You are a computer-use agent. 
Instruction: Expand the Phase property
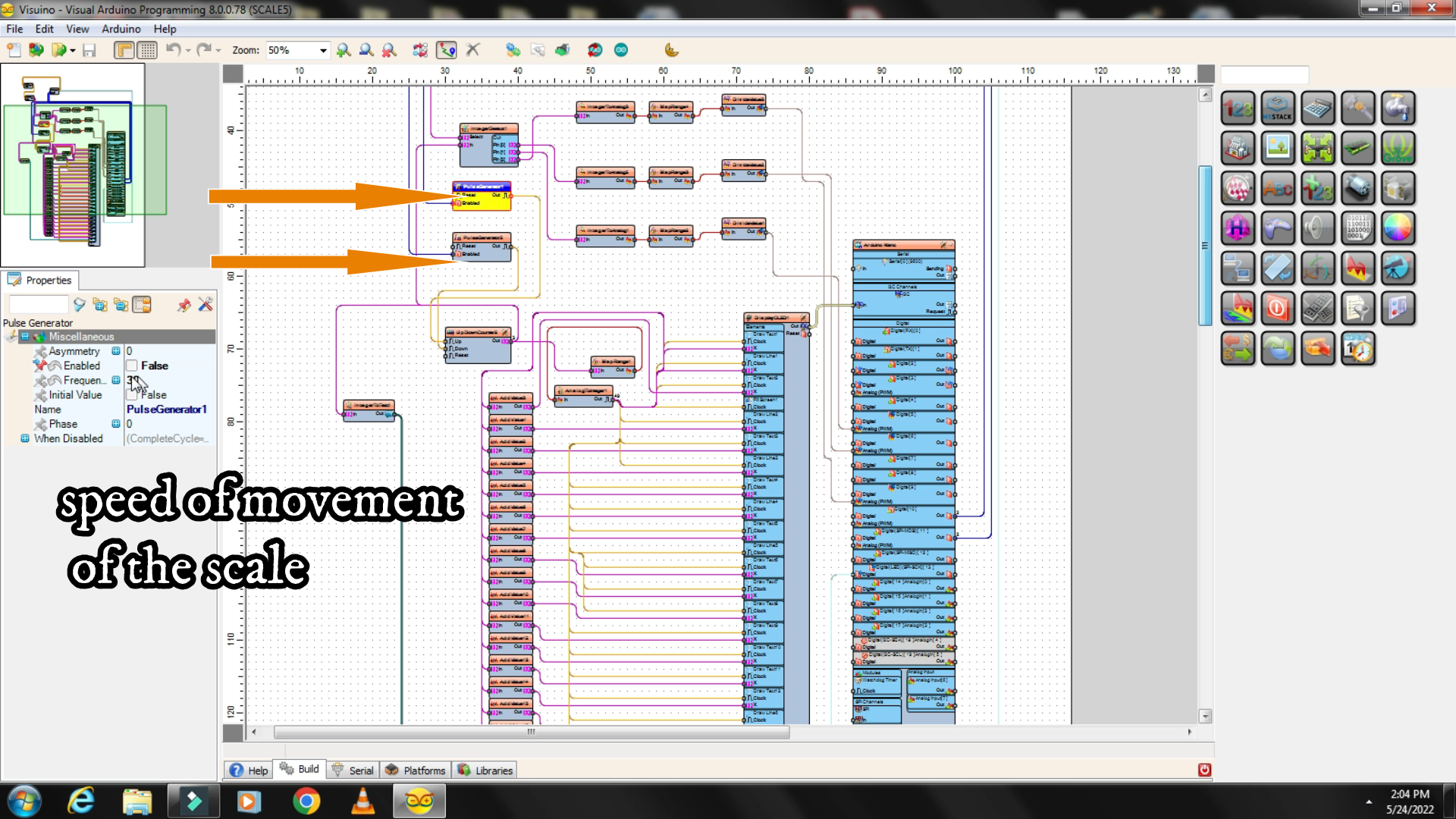(116, 424)
